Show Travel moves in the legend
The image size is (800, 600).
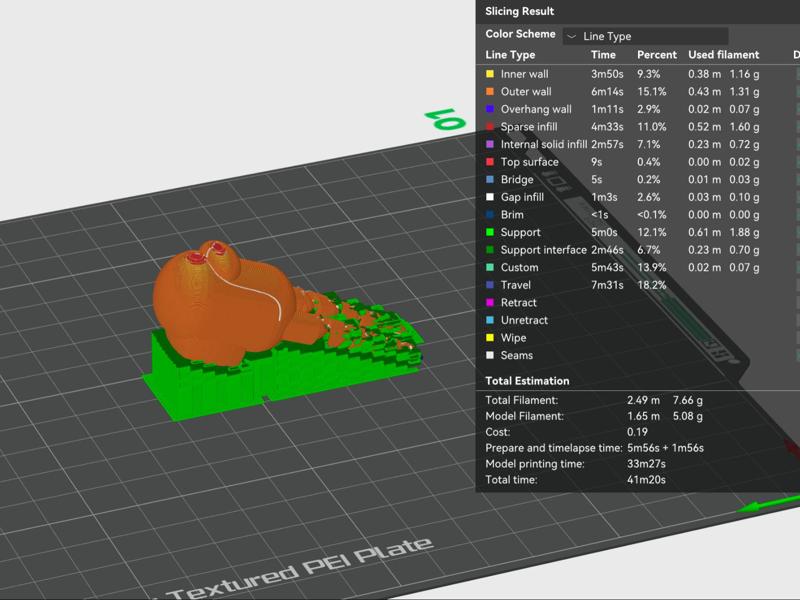click(516, 285)
